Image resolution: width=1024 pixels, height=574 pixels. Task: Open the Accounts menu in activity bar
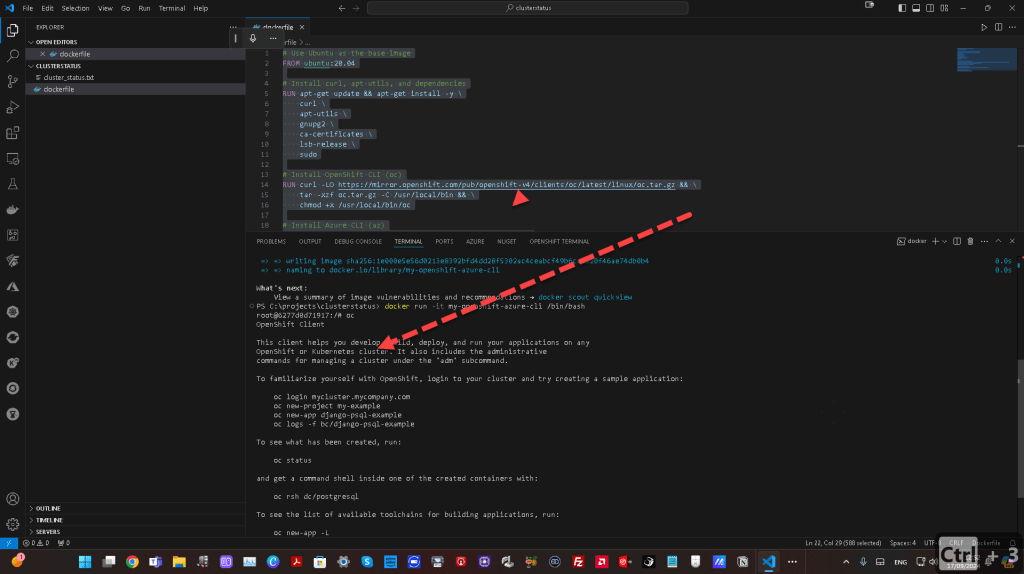12,499
